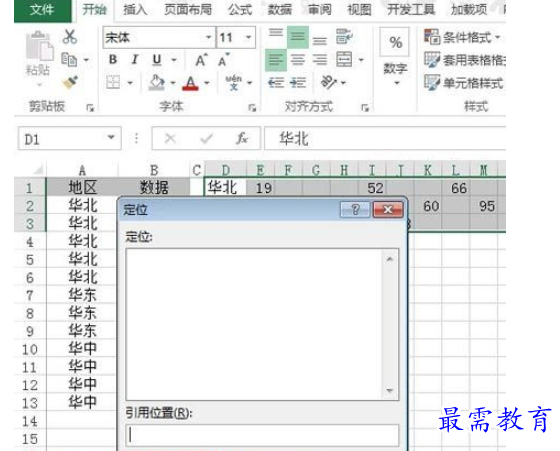Viewport: 560px width, 451px height.
Task: Switch to the 公式 (Formulas) tab
Action: (240, 10)
